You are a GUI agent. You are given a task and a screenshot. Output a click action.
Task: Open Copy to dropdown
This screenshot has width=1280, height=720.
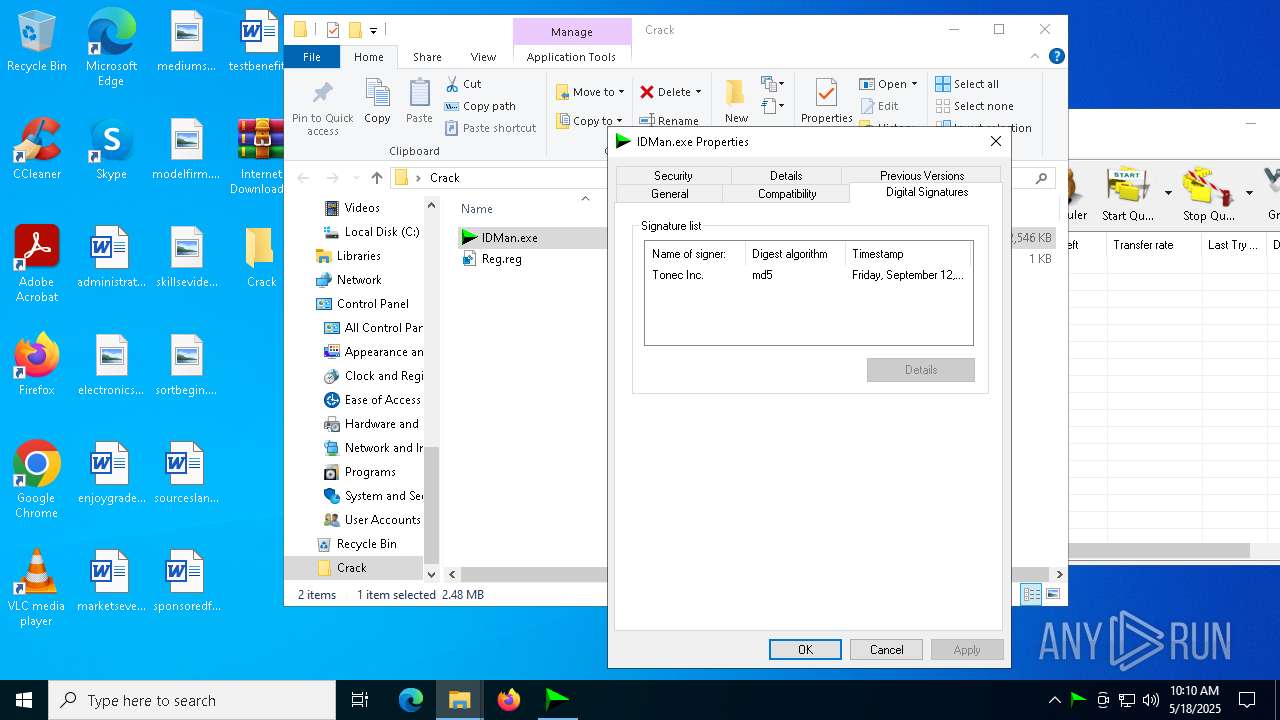pos(590,121)
